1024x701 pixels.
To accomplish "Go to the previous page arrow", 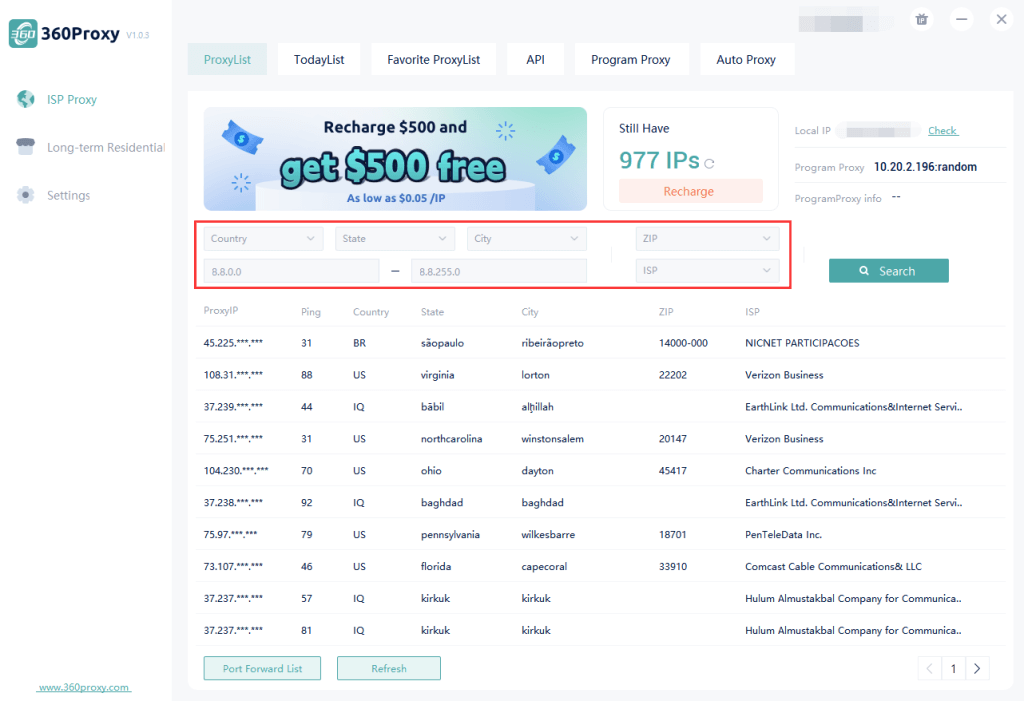I will pyautogui.click(x=929, y=668).
